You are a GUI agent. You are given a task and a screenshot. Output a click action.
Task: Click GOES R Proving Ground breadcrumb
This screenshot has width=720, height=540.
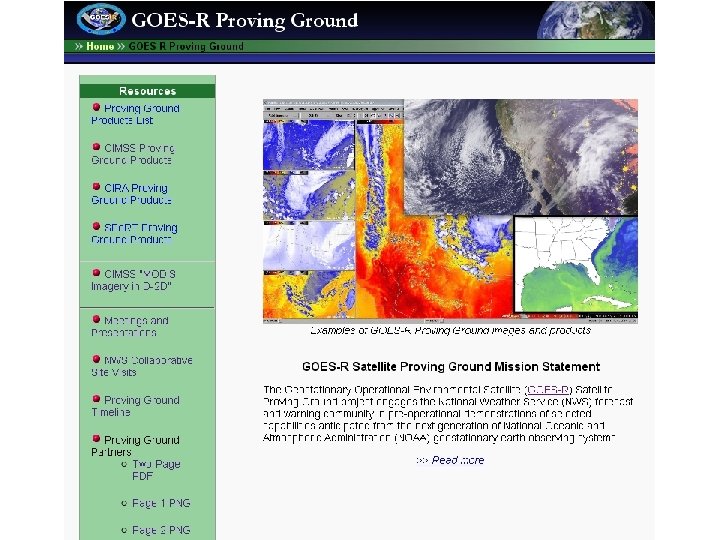[x=186, y=46]
